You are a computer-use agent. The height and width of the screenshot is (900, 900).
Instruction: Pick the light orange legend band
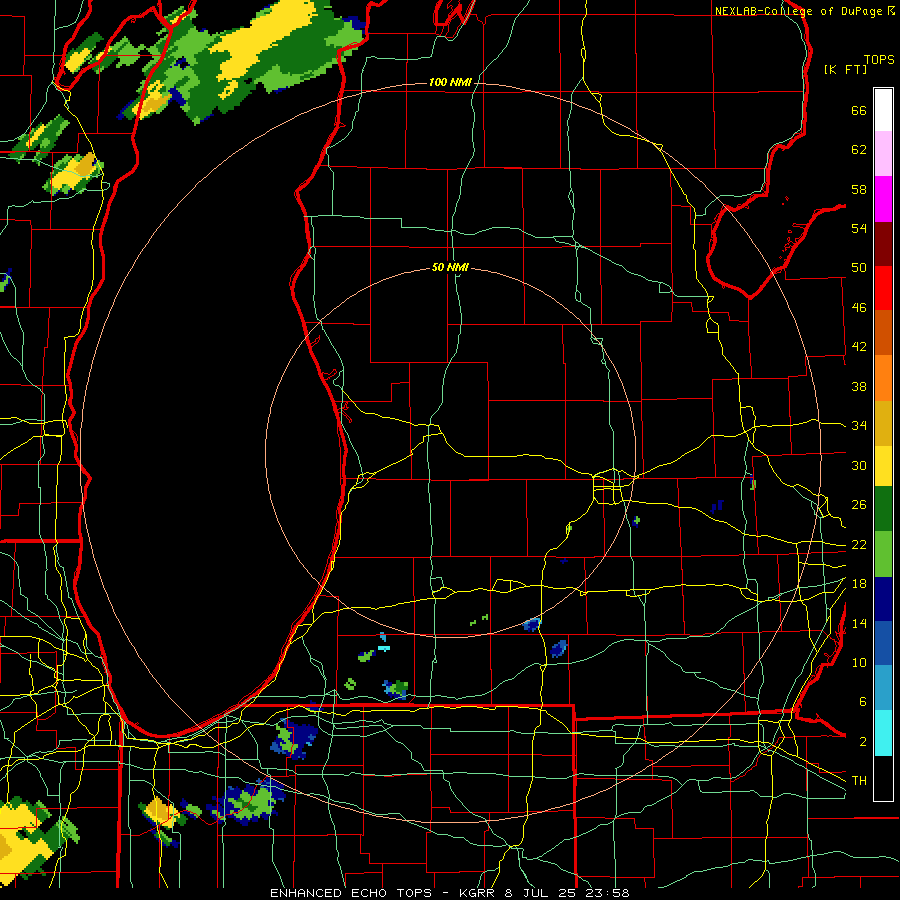(x=883, y=378)
